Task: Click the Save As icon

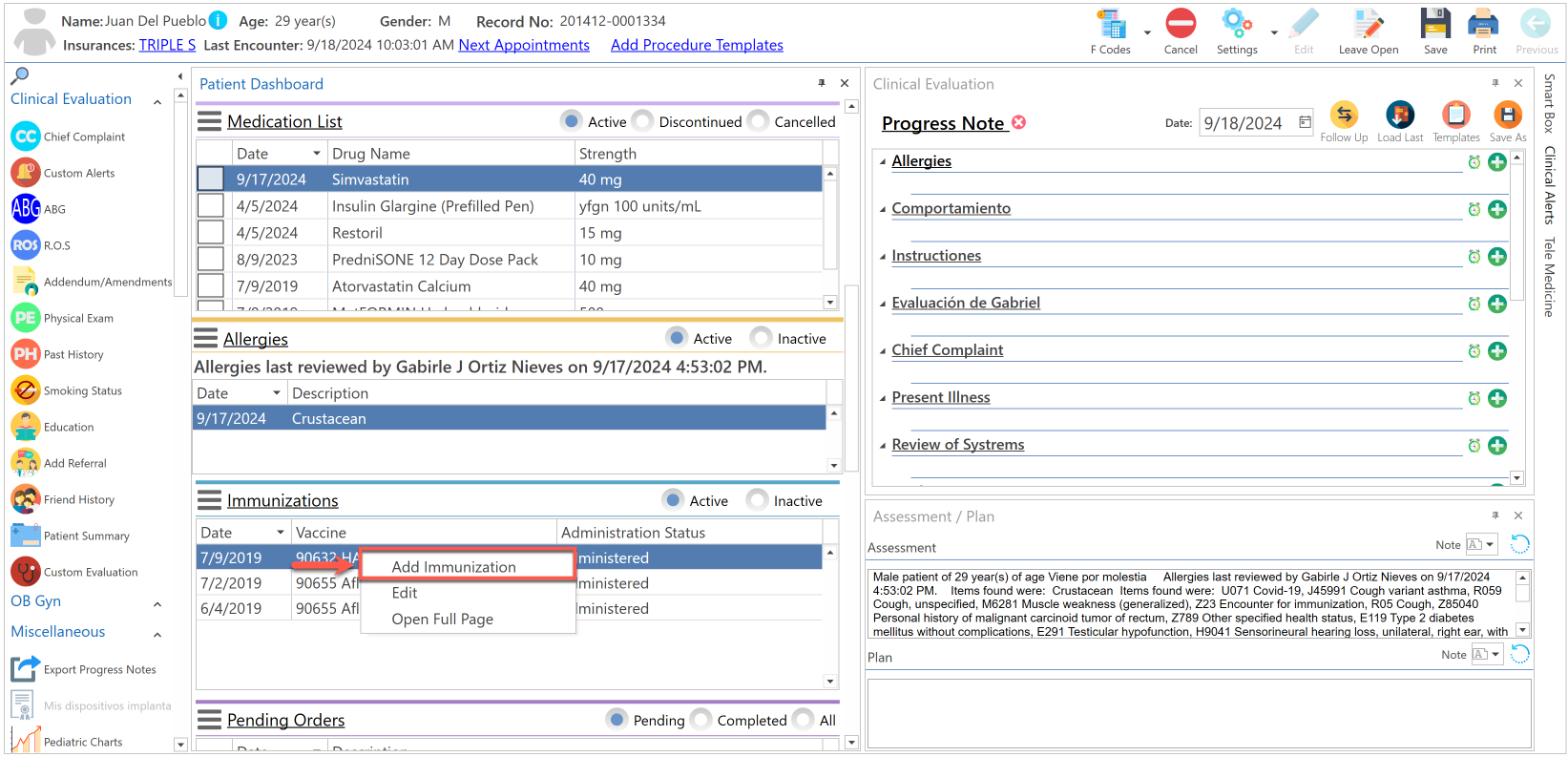Action: [x=1508, y=115]
